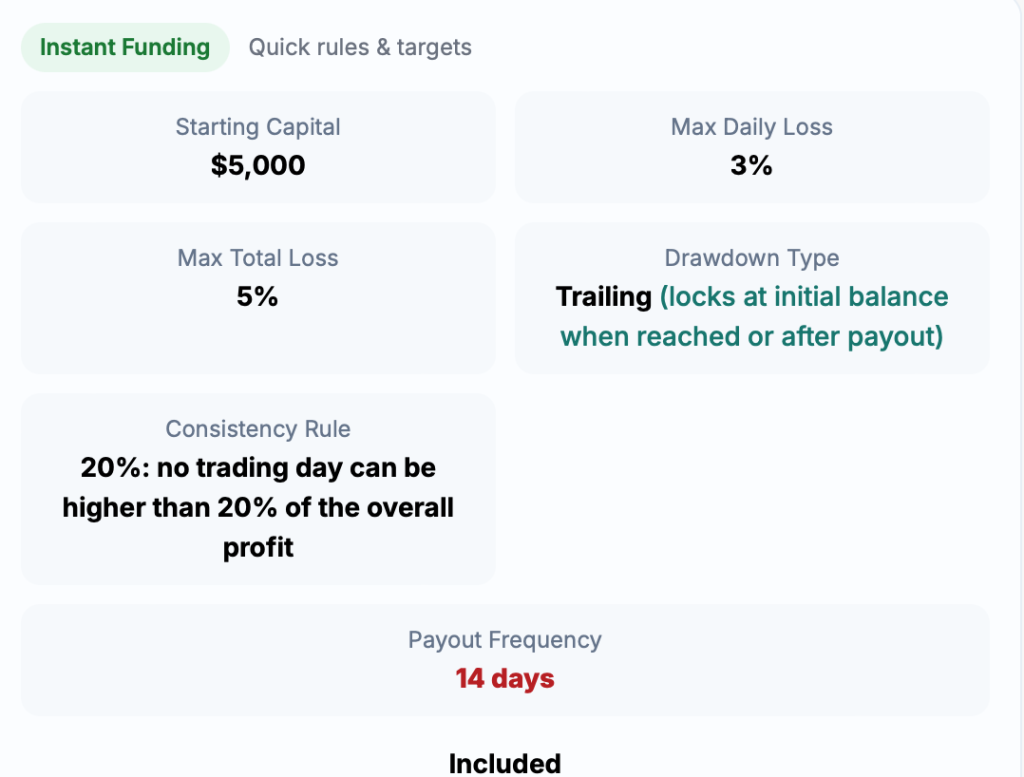
Task: Click green 'when reached or after payout' line
Action: coord(751,336)
